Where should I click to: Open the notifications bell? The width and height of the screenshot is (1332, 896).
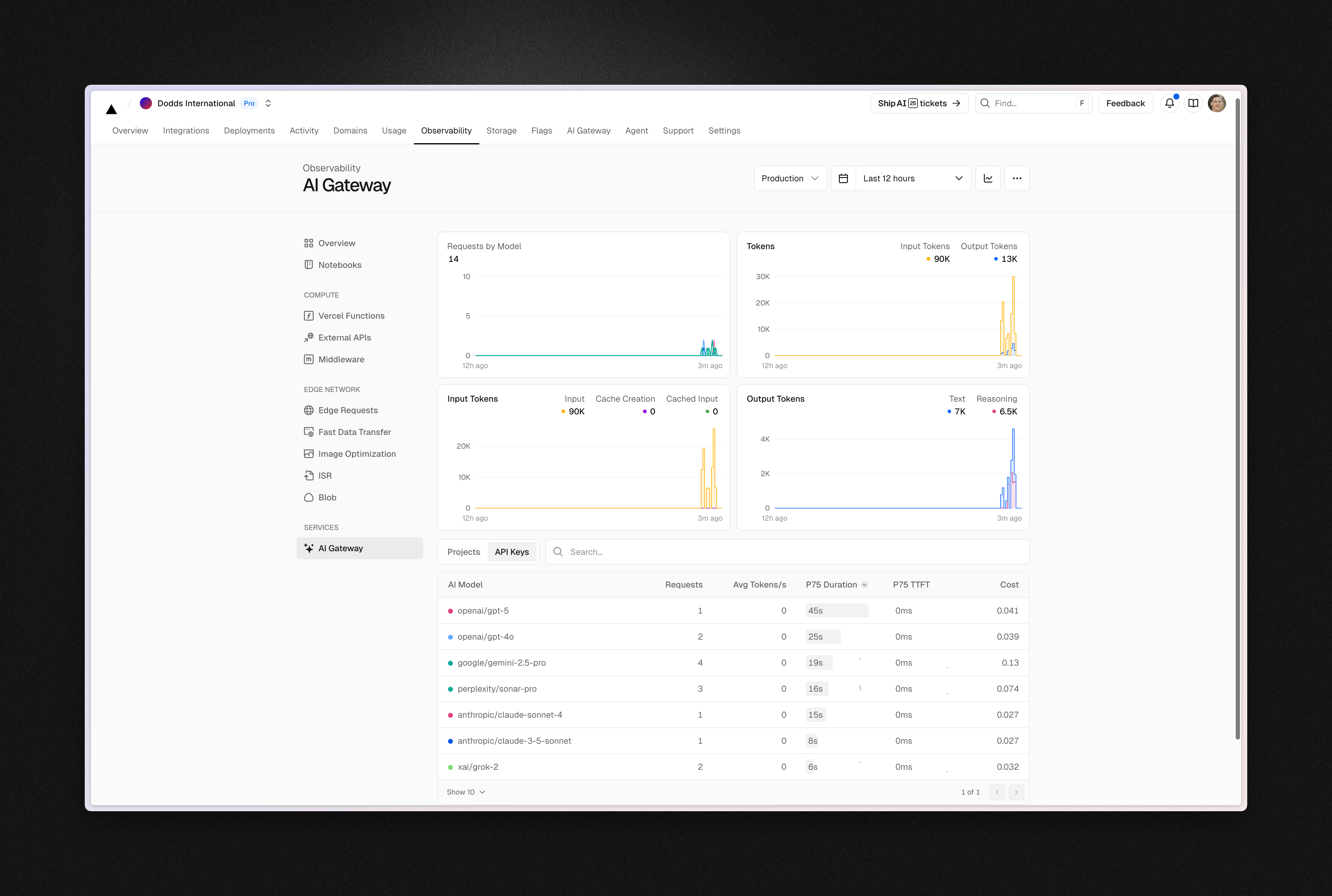(x=1170, y=103)
